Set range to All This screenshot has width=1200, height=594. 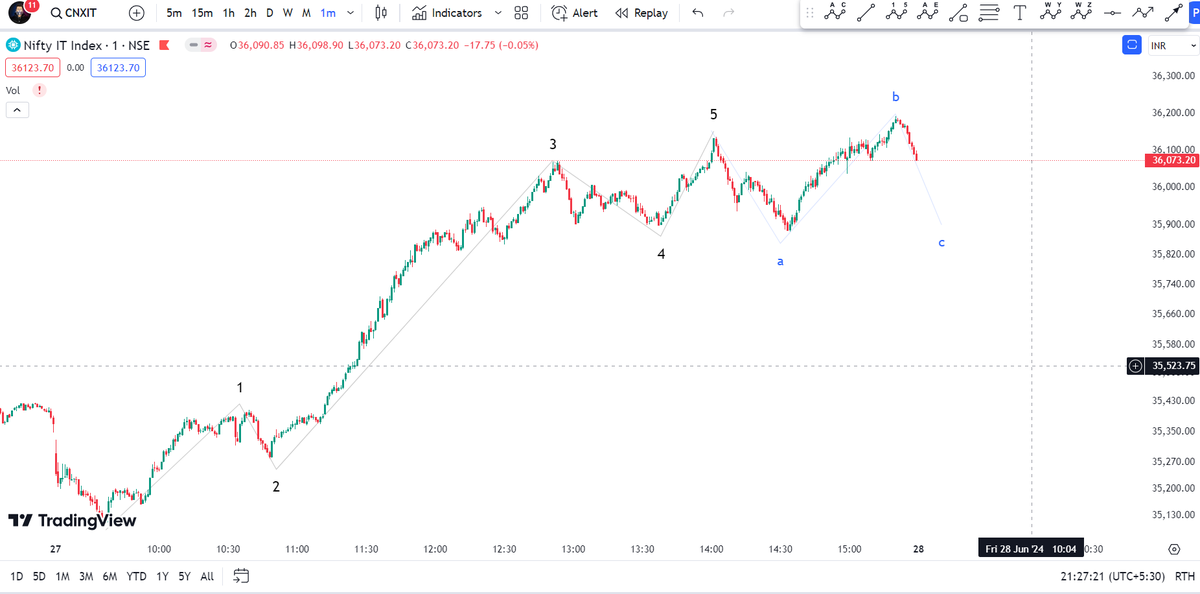tap(207, 576)
